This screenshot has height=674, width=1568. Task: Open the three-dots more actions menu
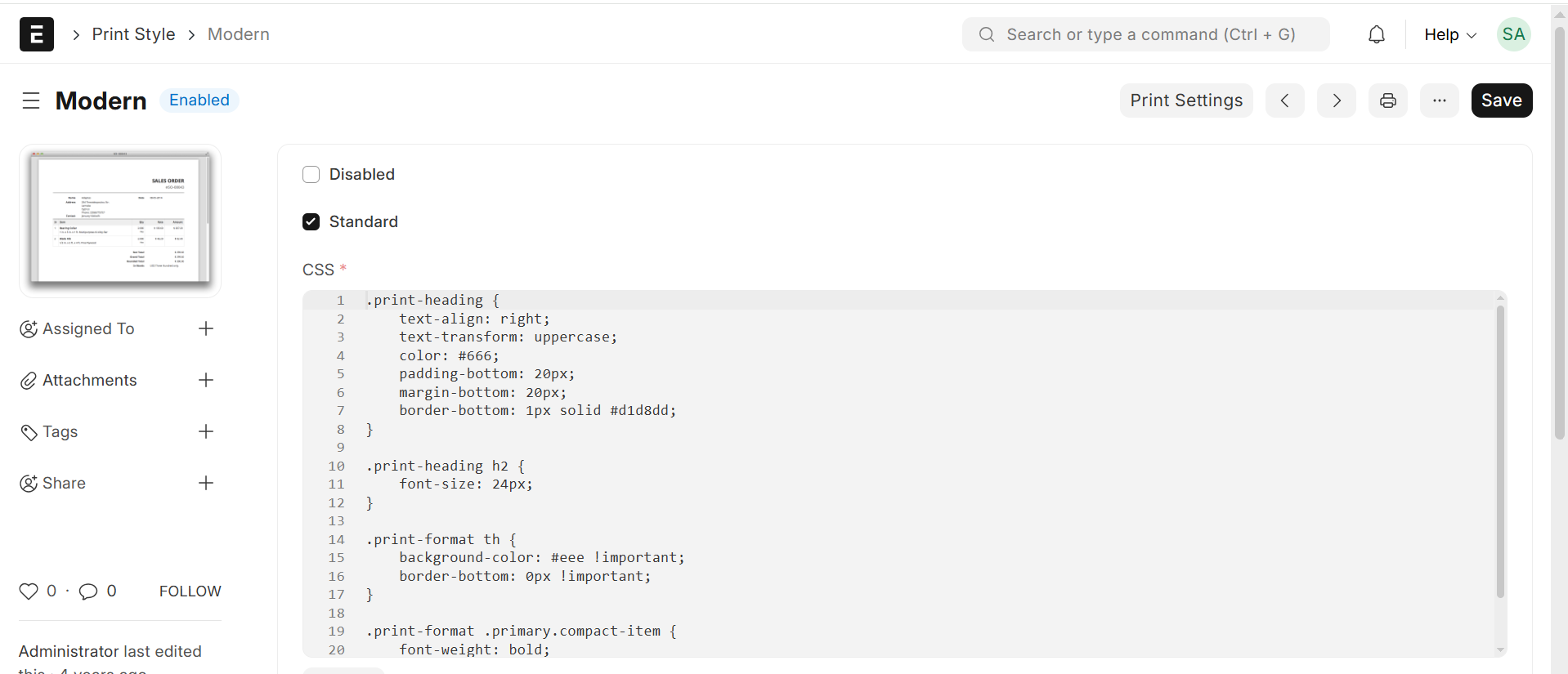[1439, 100]
